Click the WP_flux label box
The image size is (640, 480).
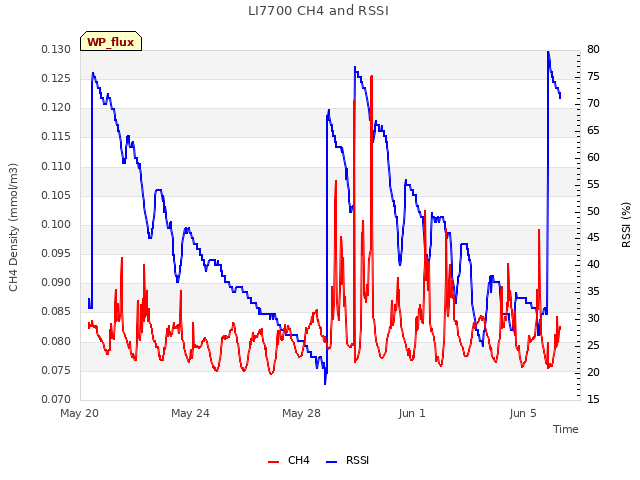(x=111, y=41)
